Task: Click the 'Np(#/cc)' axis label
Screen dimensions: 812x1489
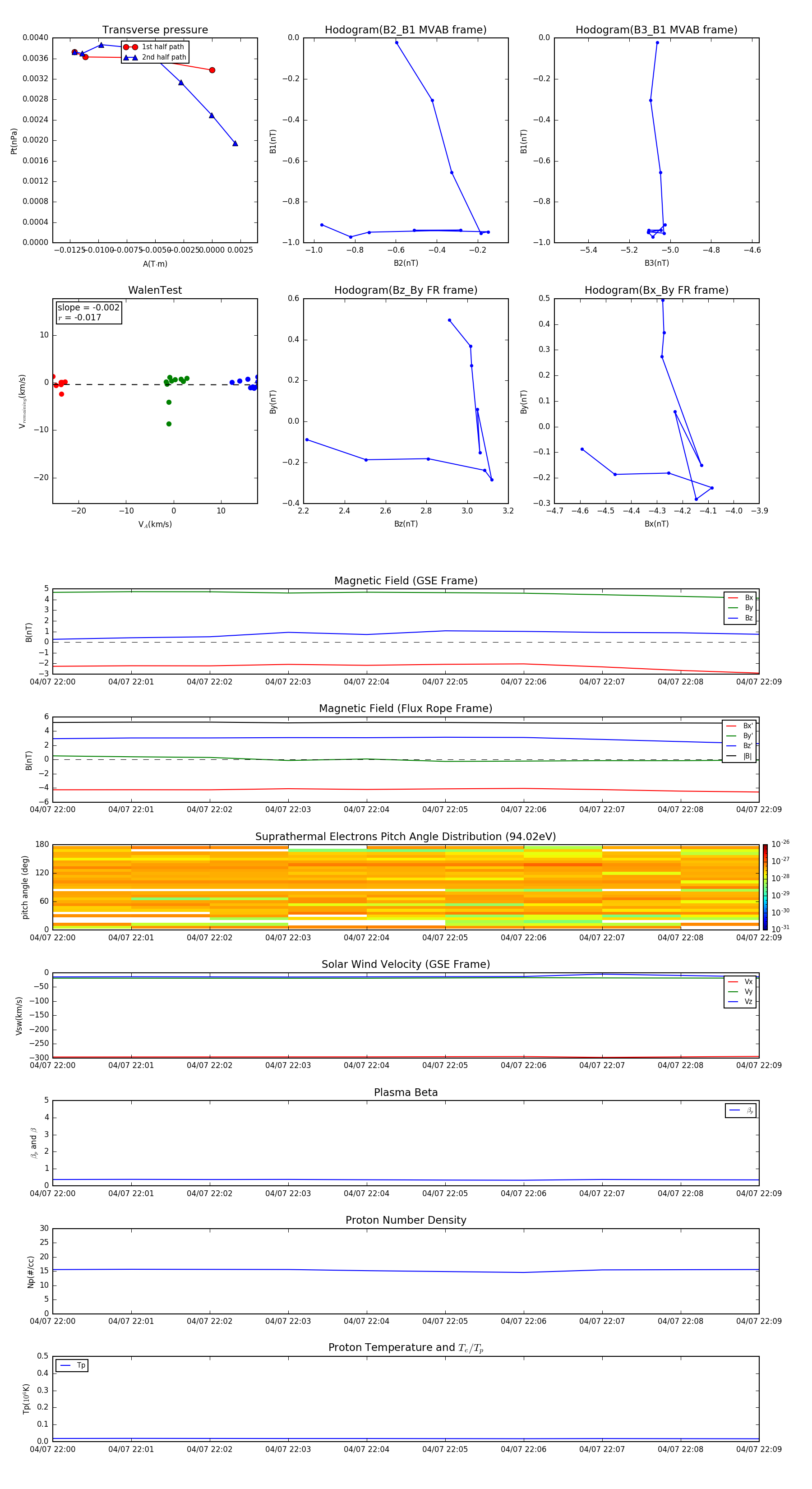Action: tap(31, 1272)
